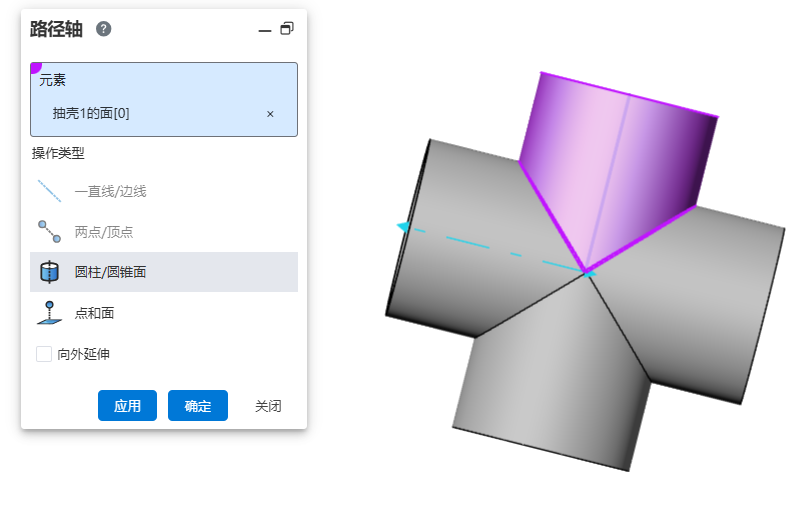
Task: Click 关闭 to dismiss the dialog
Action: click(268, 406)
